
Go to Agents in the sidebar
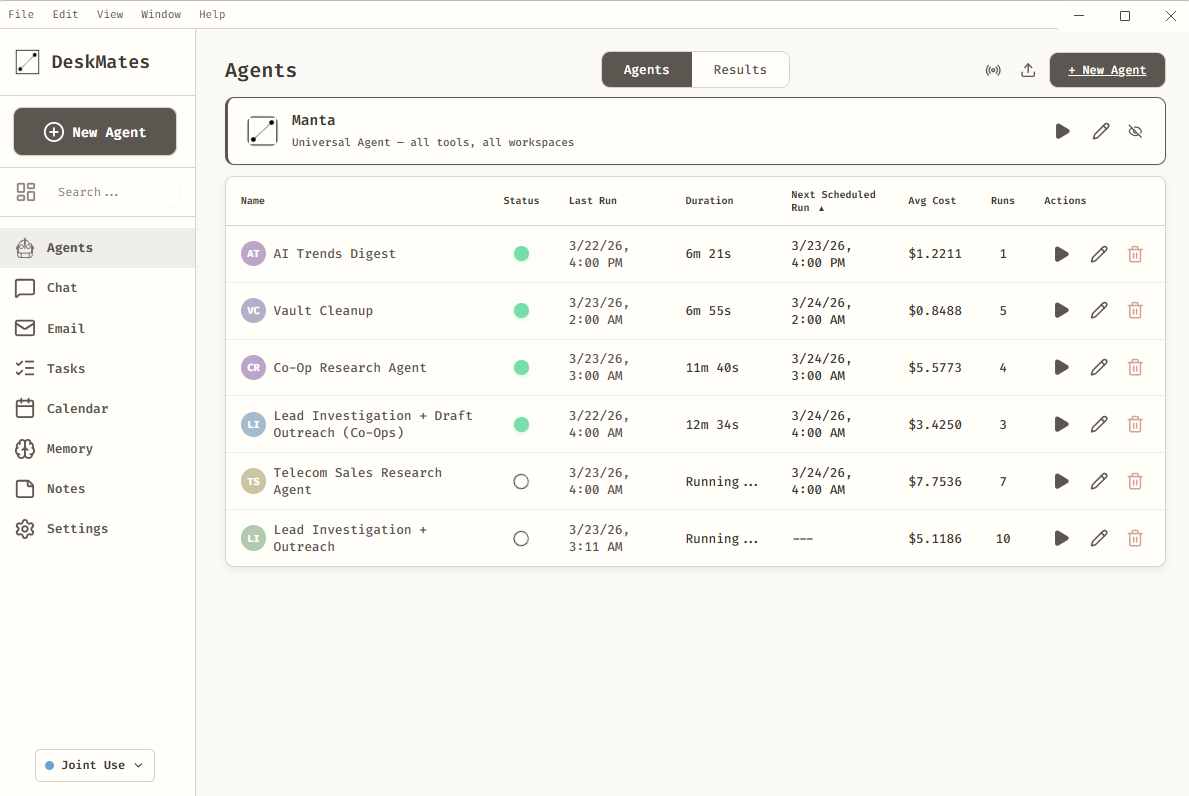tap(97, 248)
